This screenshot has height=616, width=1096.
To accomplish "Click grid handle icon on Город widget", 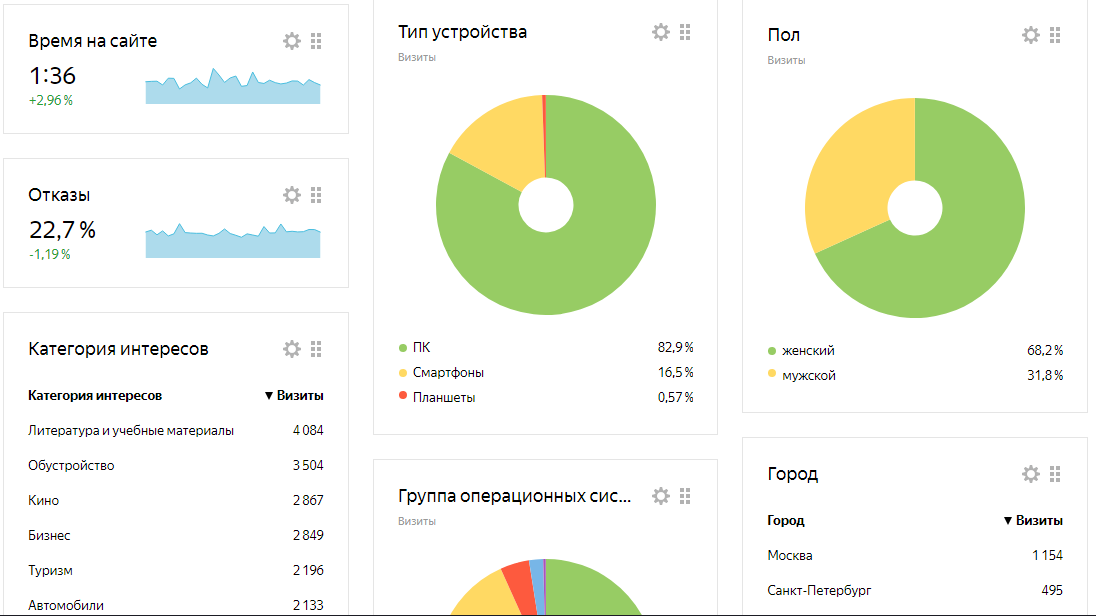I will tap(1055, 474).
